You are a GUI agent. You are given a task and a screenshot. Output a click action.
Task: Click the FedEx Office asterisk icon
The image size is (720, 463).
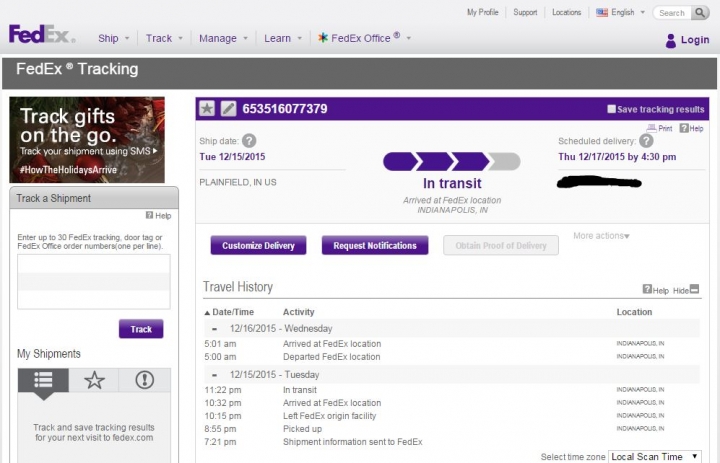coord(323,38)
